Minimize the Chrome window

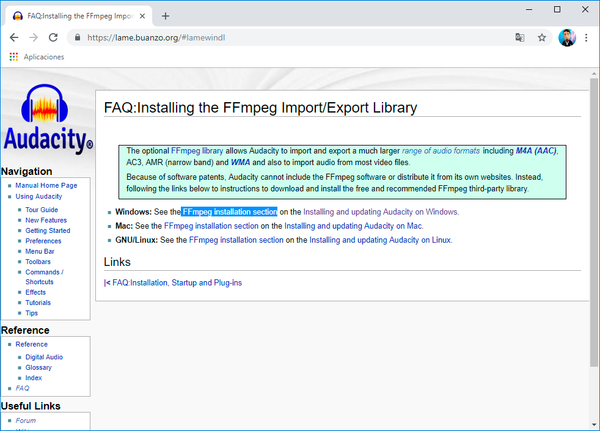[x=529, y=9]
